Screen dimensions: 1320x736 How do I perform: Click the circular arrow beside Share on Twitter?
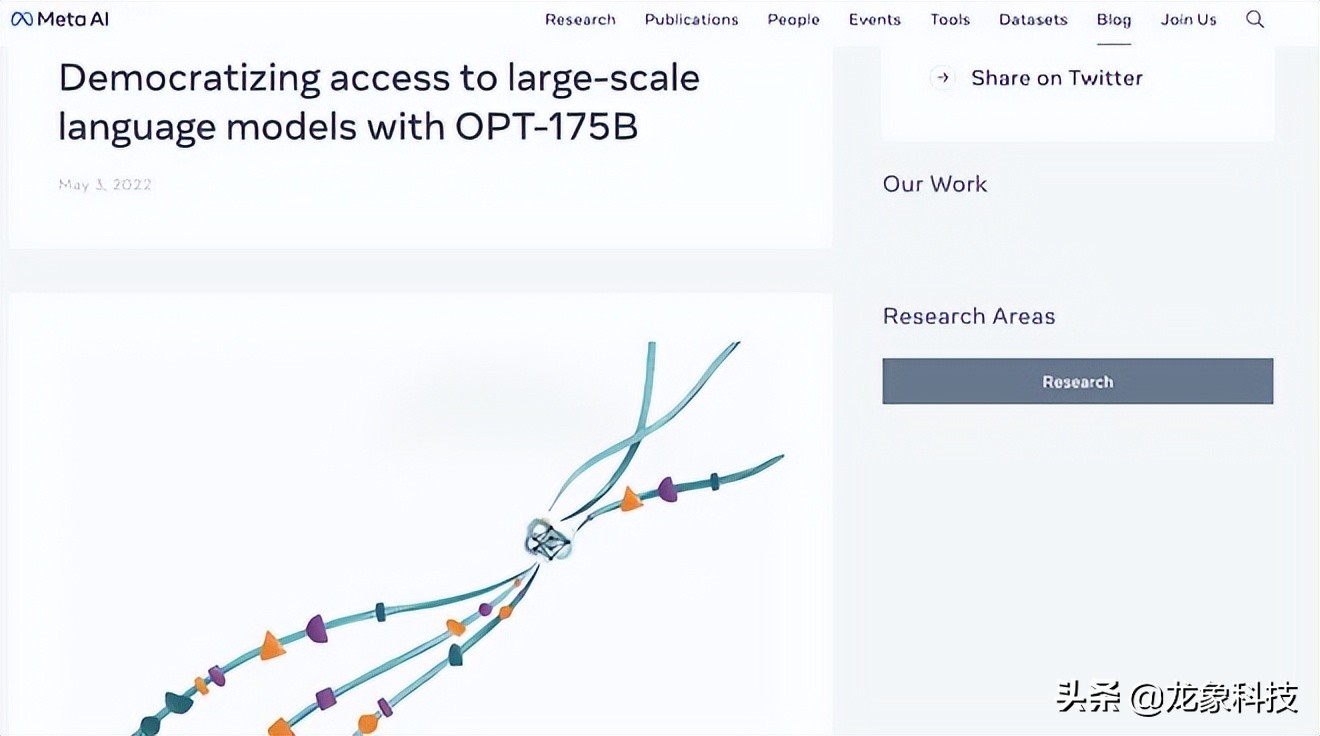click(x=941, y=77)
